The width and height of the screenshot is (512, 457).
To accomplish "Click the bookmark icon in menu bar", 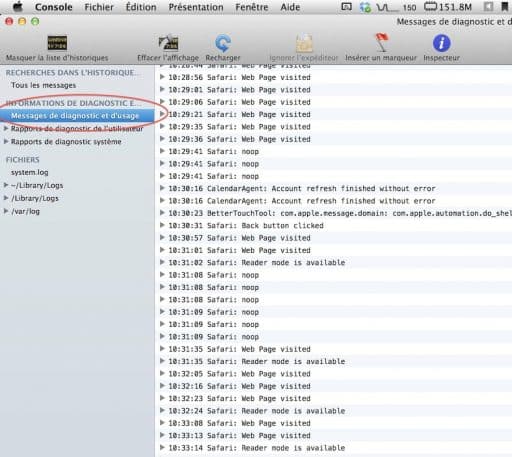I will [505, 7].
